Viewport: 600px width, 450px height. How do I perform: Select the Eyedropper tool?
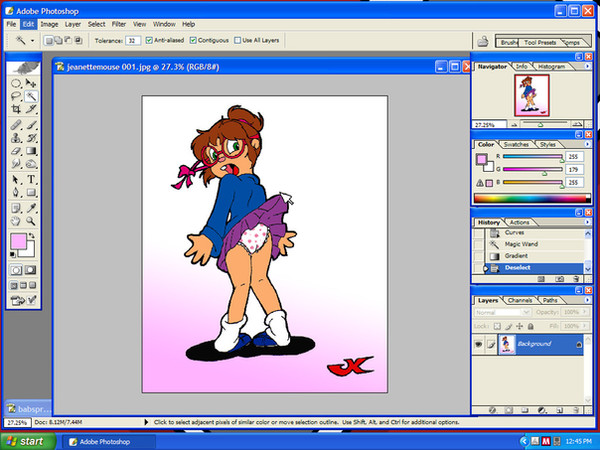pos(32,206)
